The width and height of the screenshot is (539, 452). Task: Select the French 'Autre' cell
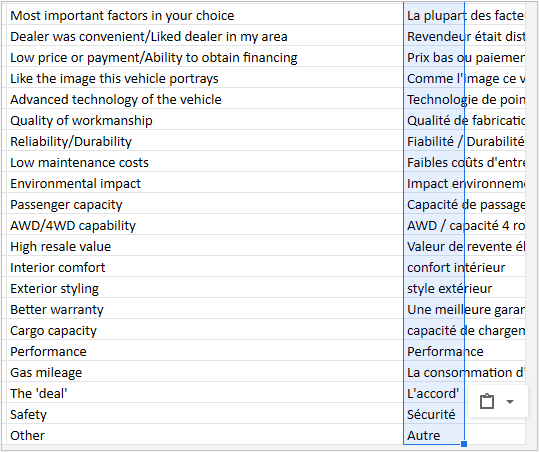(x=434, y=435)
